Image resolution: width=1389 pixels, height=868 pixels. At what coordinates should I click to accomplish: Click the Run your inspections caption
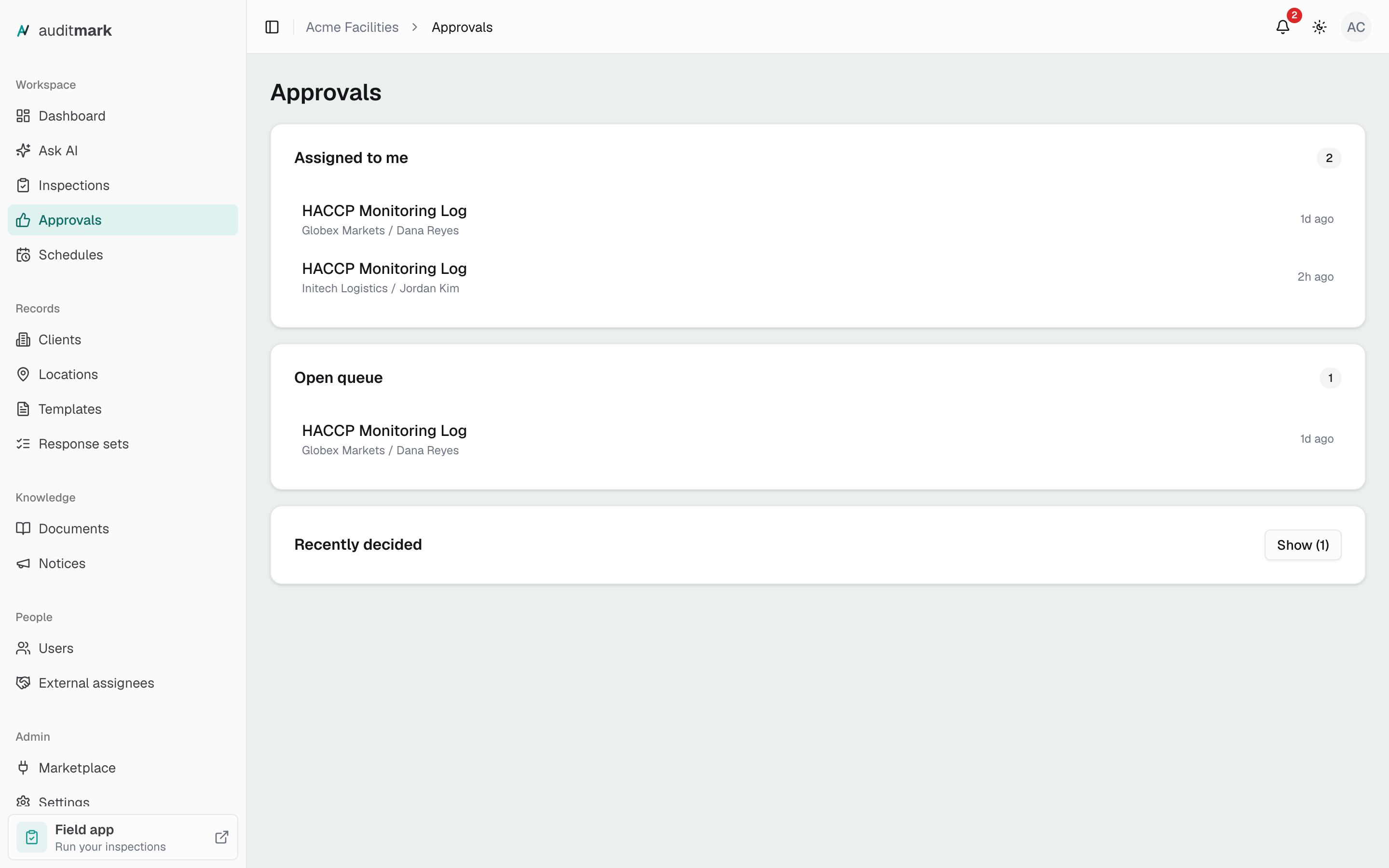pyautogui.click(x=110, y=847)
